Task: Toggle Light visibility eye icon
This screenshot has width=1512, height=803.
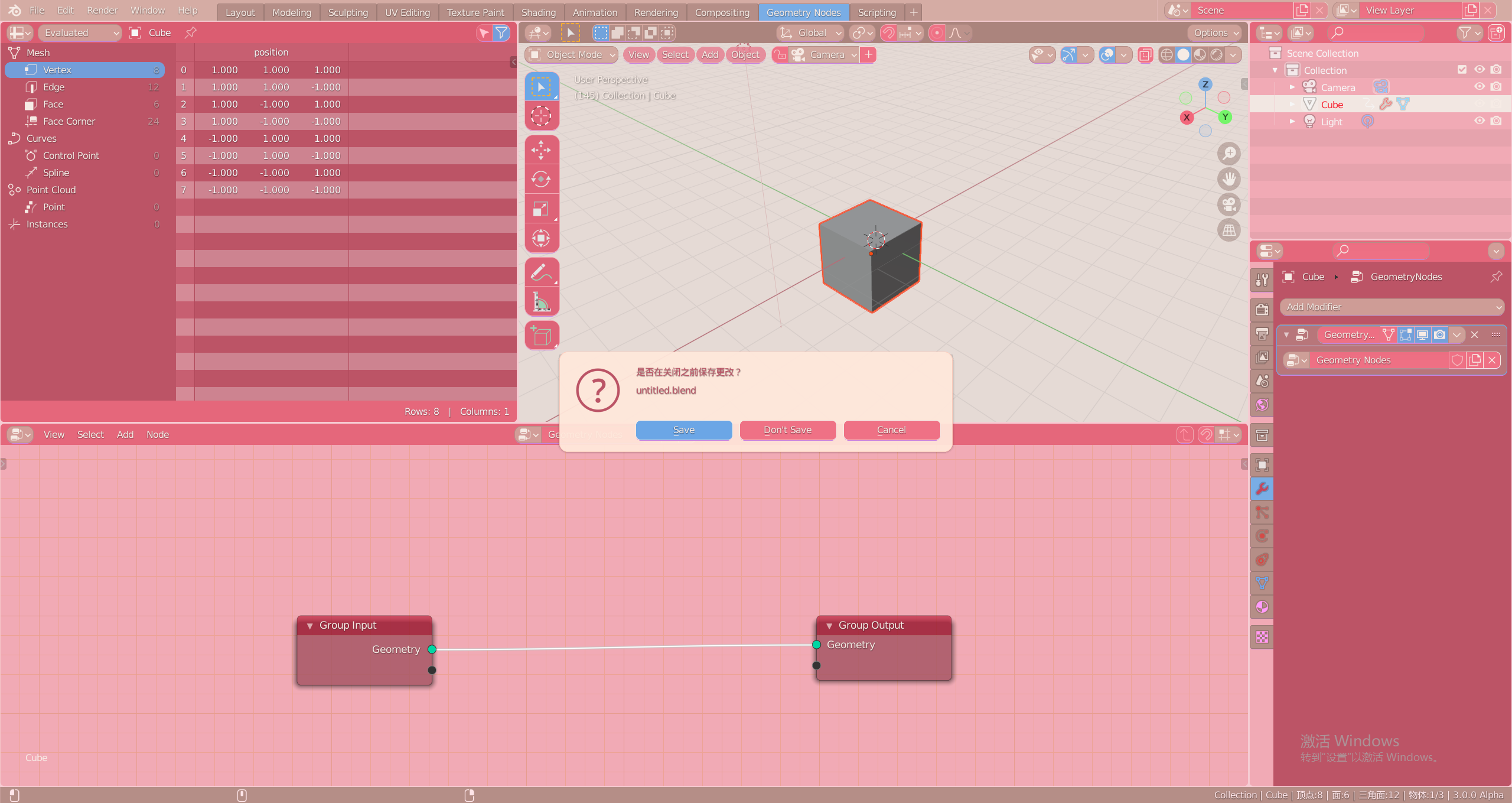Action: (x=1479, y=121)
